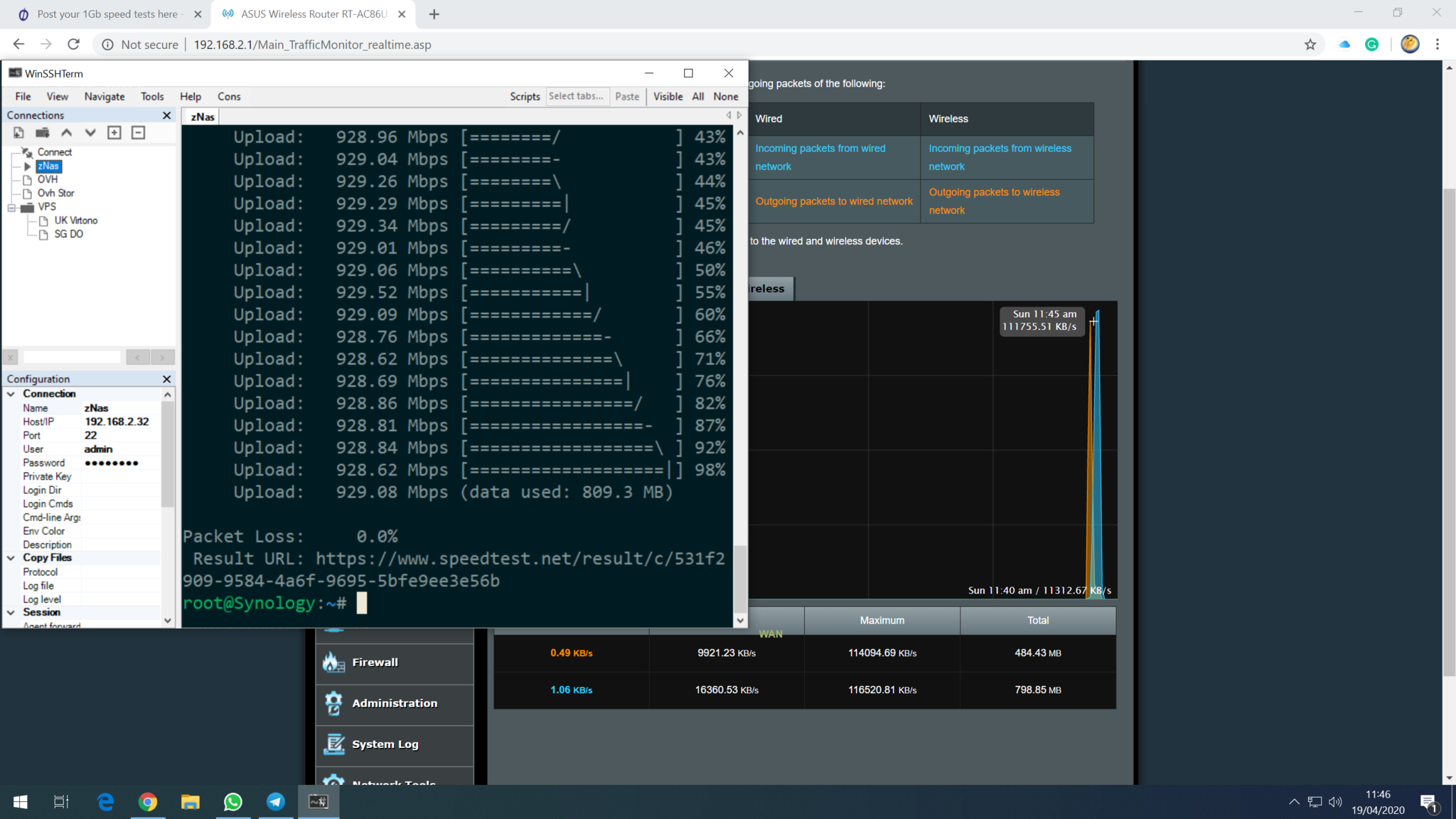The image size is (1456, 819).
Task: Open the Navigate menu
Action: pos(105,97)
